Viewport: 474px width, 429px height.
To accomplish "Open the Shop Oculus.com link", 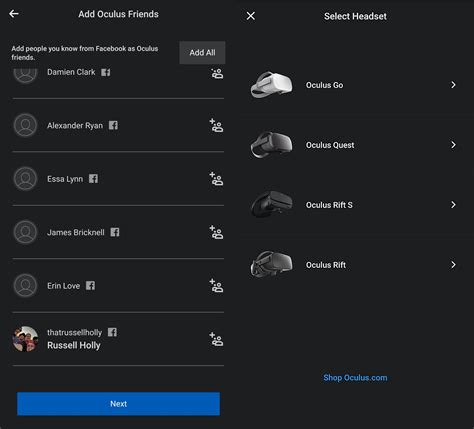I will [355, 378].
